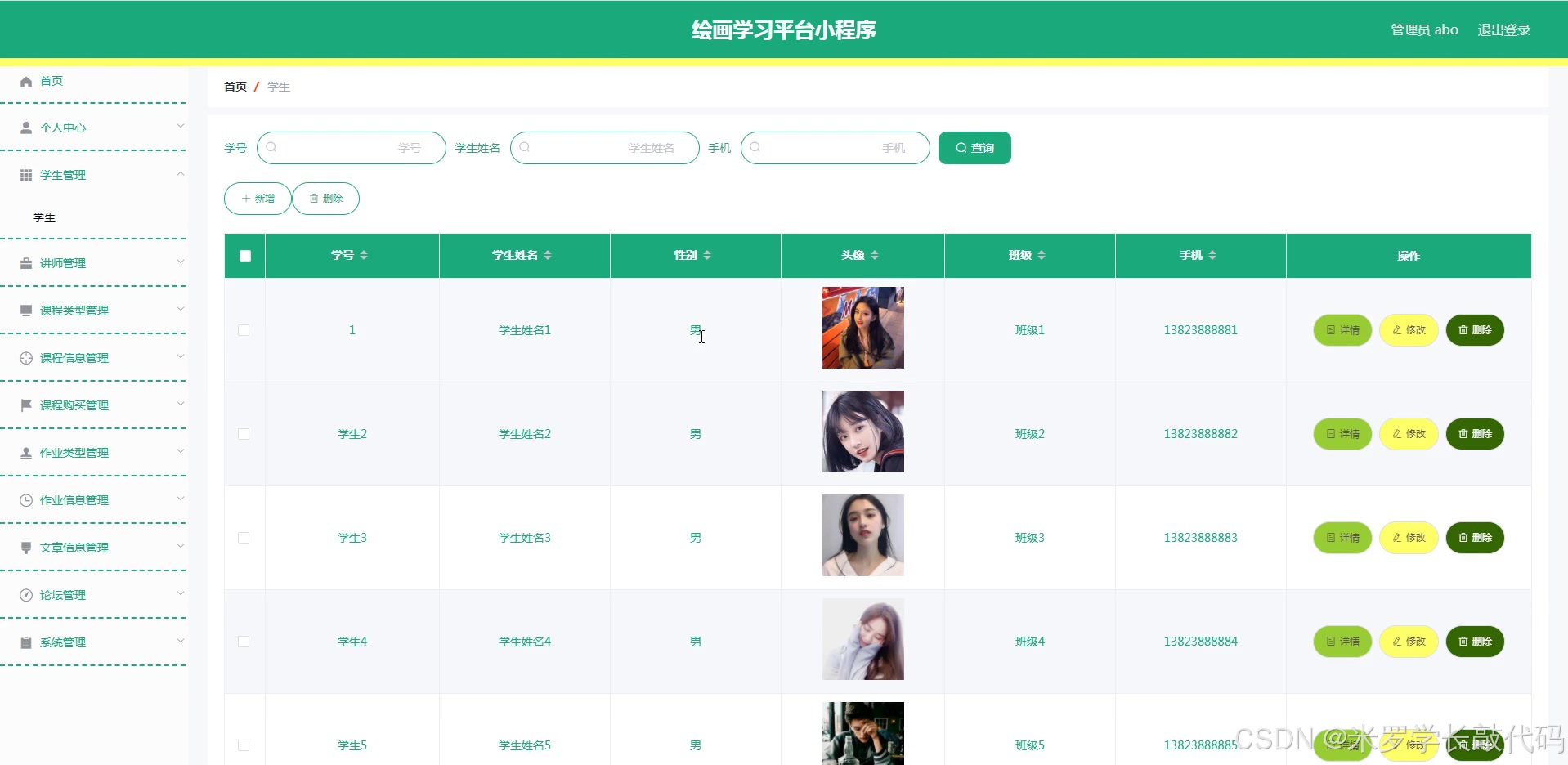This screenshot has height=765, width=1568.
Task: Click the person icon beside 个人中心
Action: click(26, 128)
